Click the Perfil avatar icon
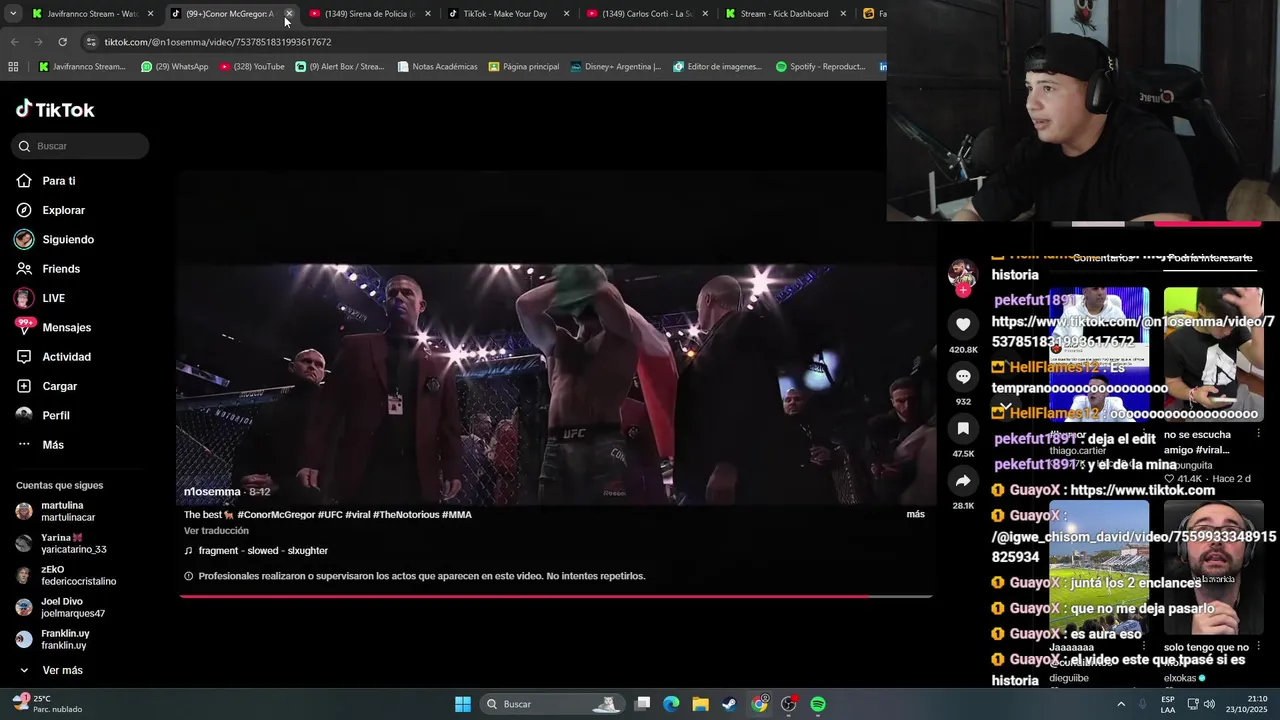Screen dimensions: 1280x720 [24, 415]
